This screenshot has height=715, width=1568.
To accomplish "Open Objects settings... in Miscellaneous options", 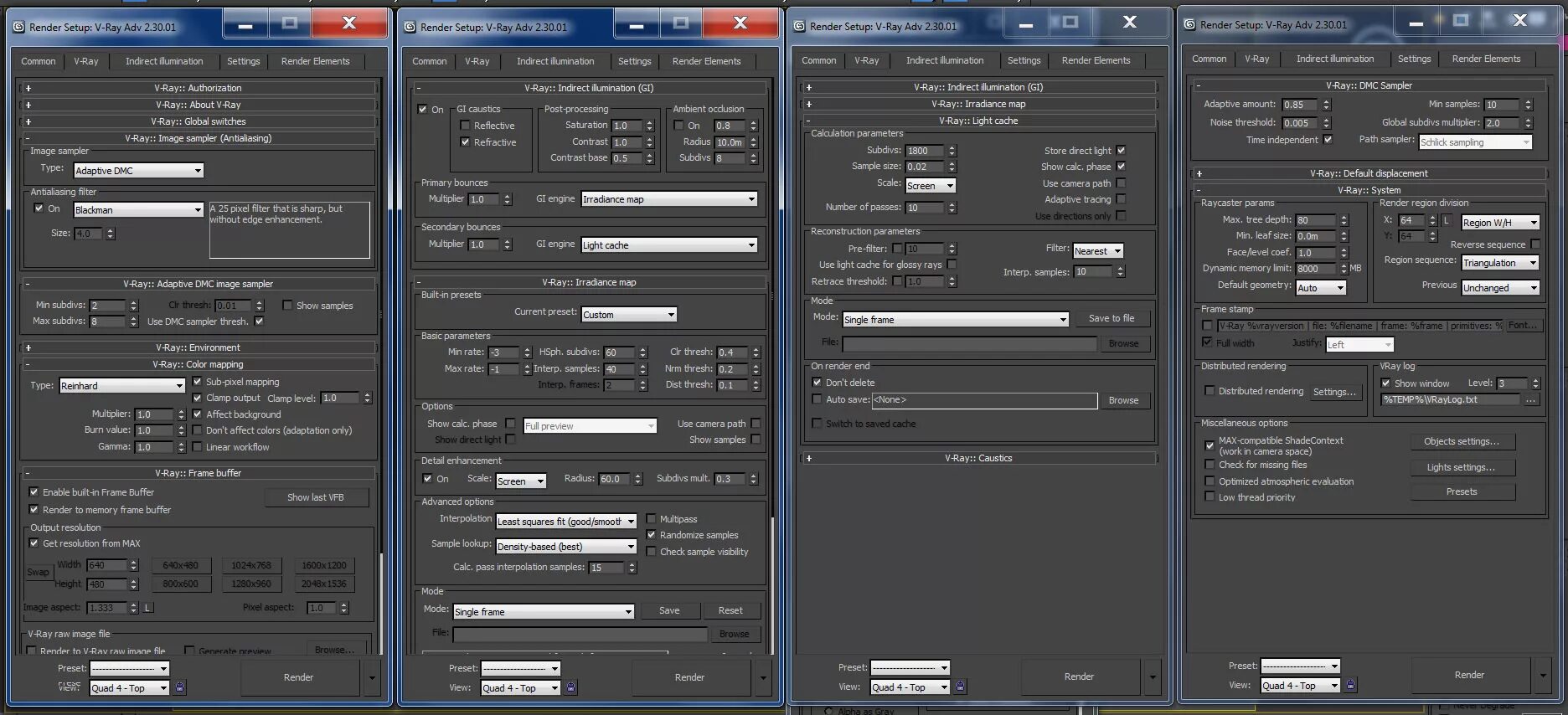I will click(1462, 441).
